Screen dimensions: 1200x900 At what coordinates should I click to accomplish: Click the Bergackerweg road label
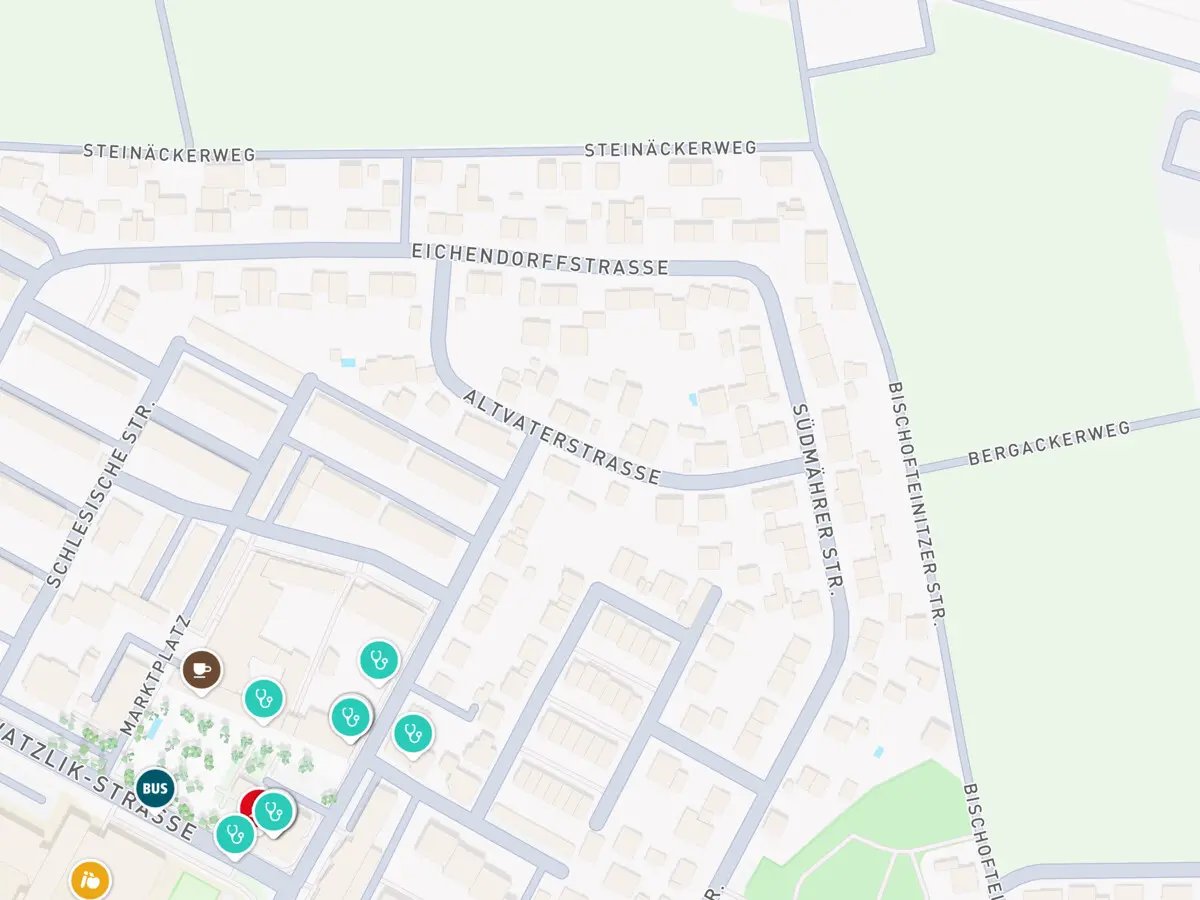tap(1049, 443)
